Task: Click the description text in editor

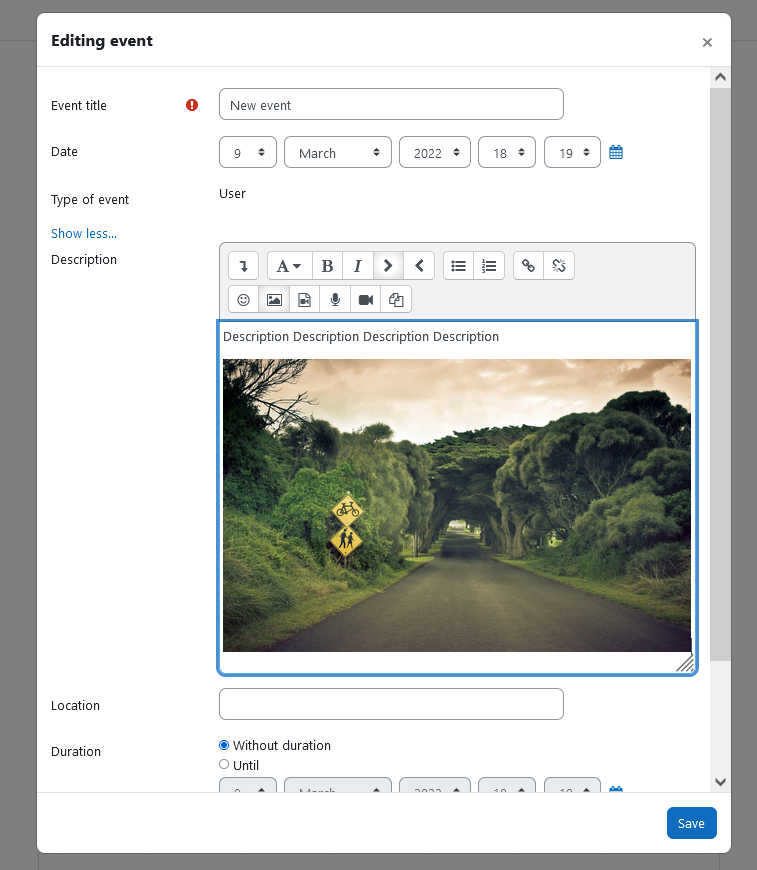Action: (361, 336)
